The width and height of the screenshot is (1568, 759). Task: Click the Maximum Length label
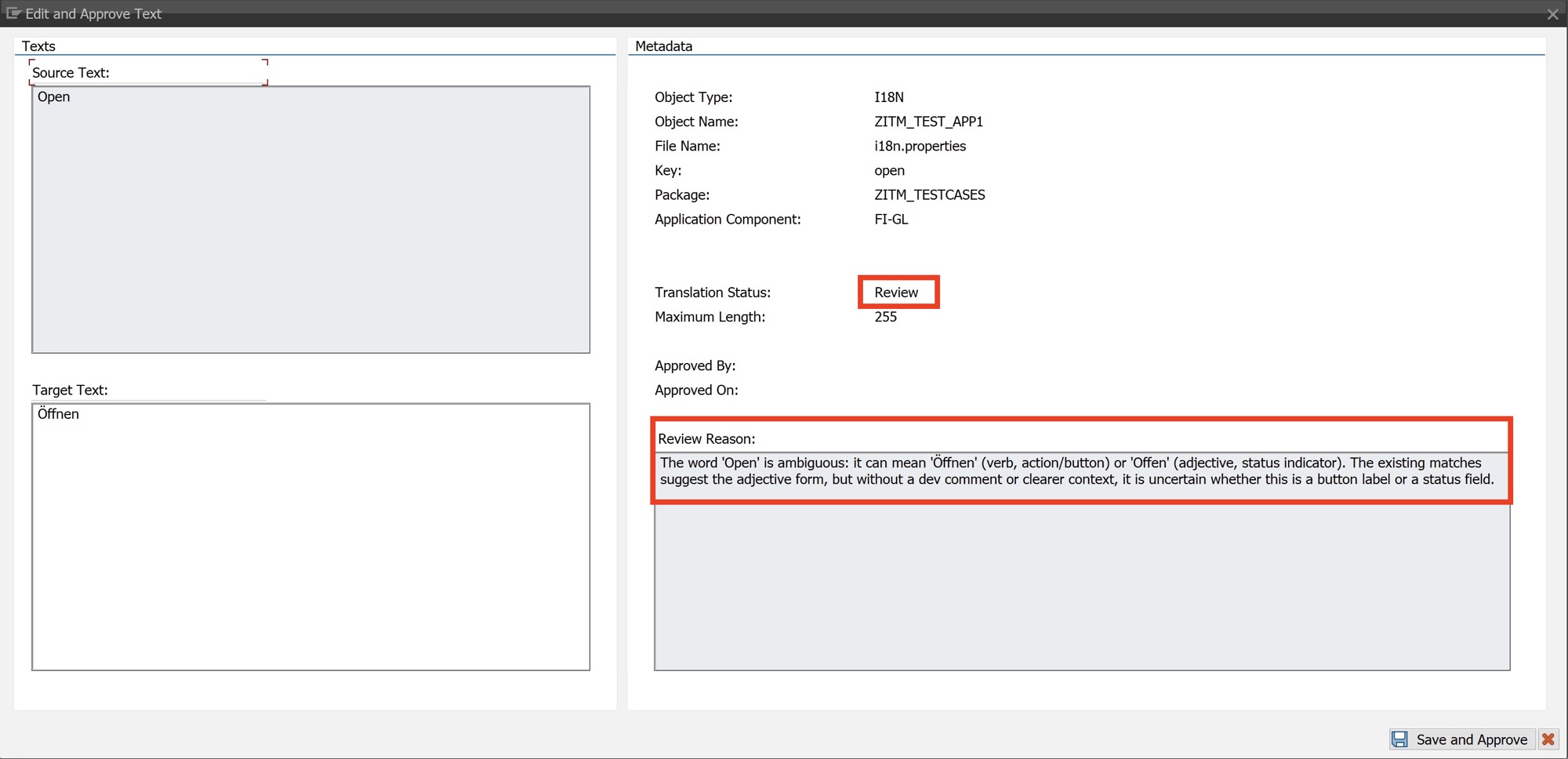pyautogui.click(x=710, y=317)
